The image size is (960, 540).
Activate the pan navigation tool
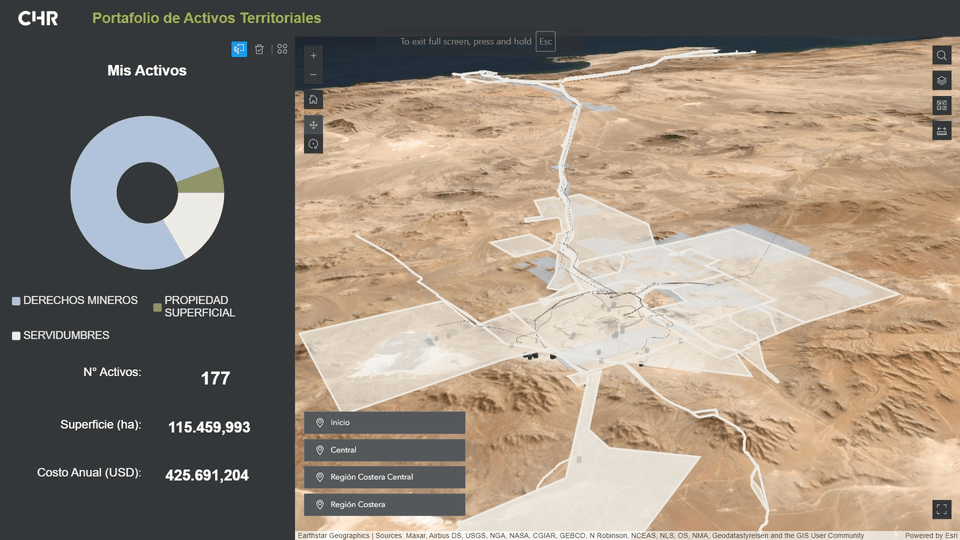click(313, 125)
